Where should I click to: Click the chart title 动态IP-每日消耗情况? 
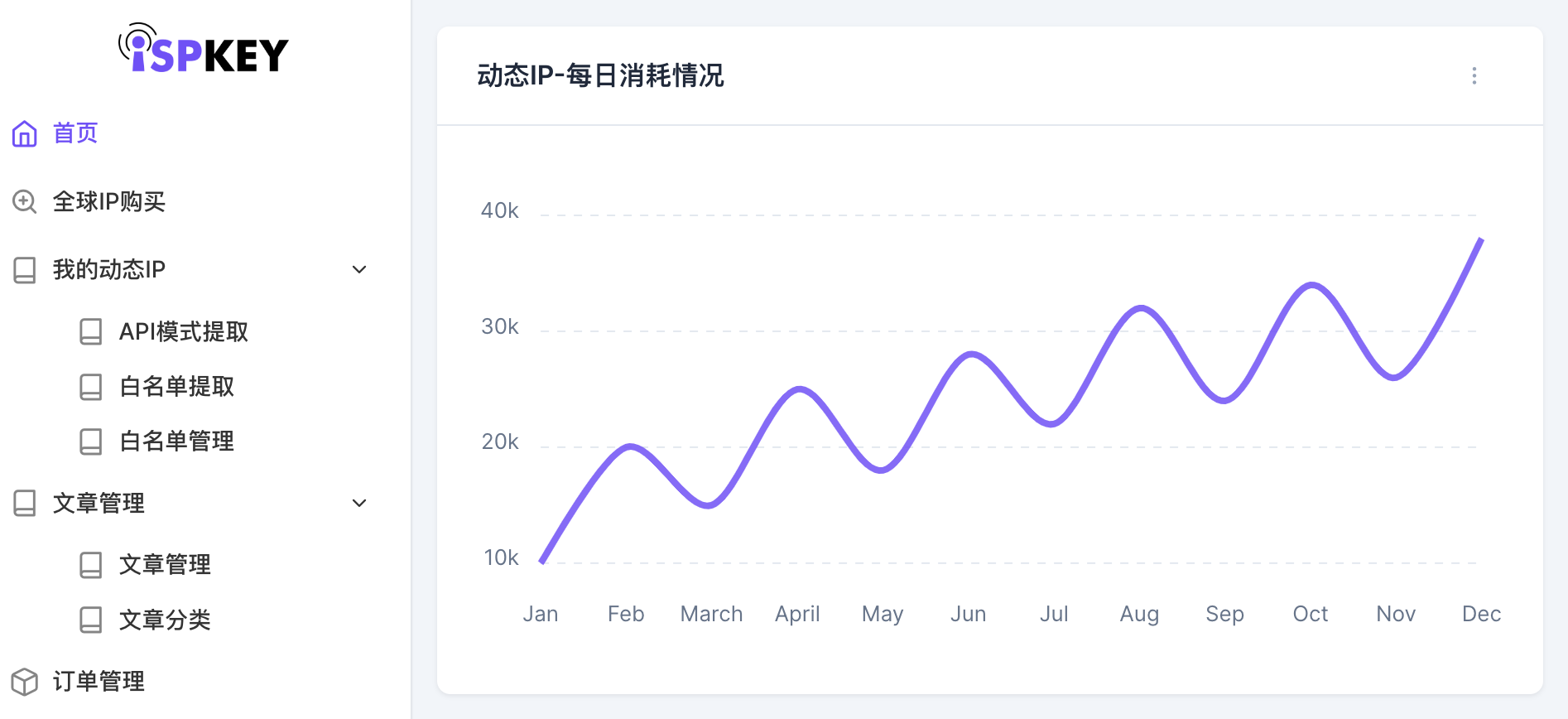pyautogui.click(x=600, y=75)
